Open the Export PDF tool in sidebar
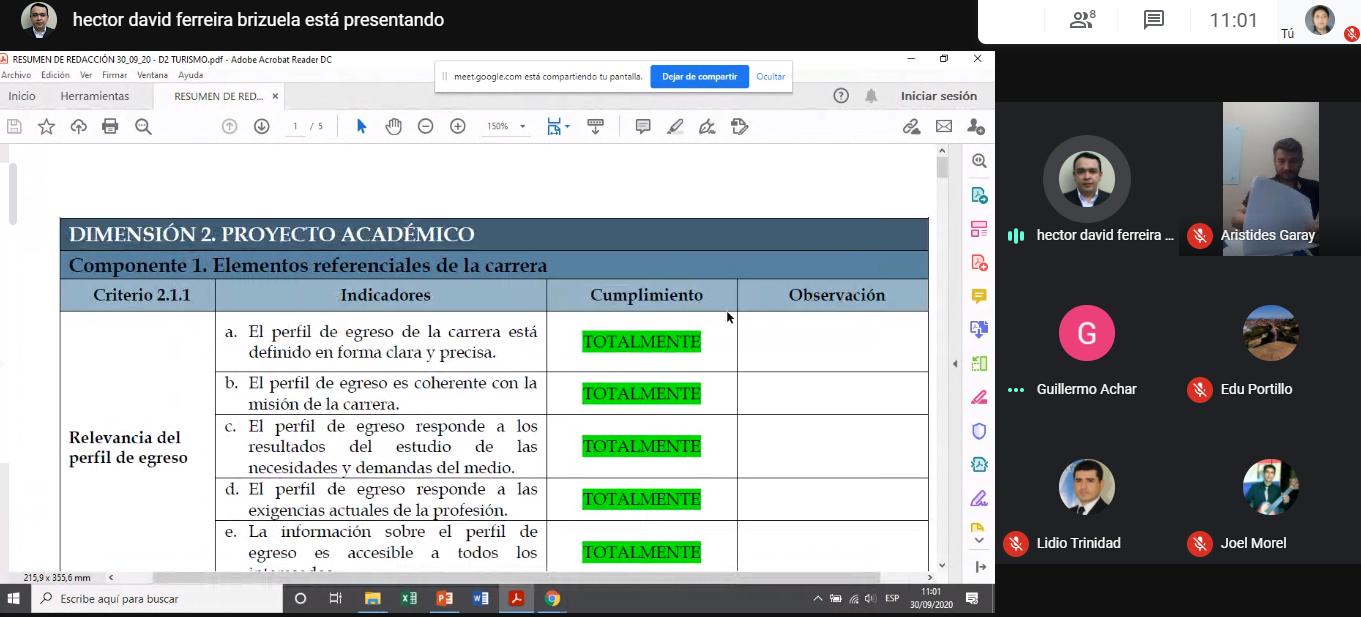The image size is (1361, 617). pos(979,195)
